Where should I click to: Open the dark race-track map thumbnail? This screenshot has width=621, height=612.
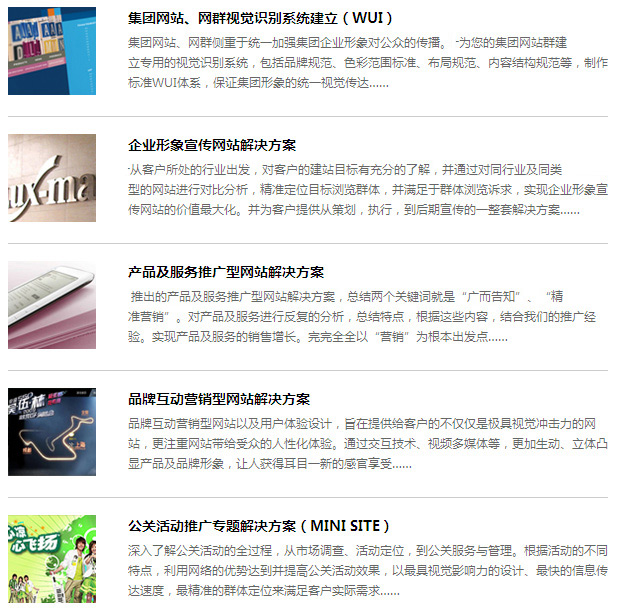pyautogui.click(x=52, y=432)
